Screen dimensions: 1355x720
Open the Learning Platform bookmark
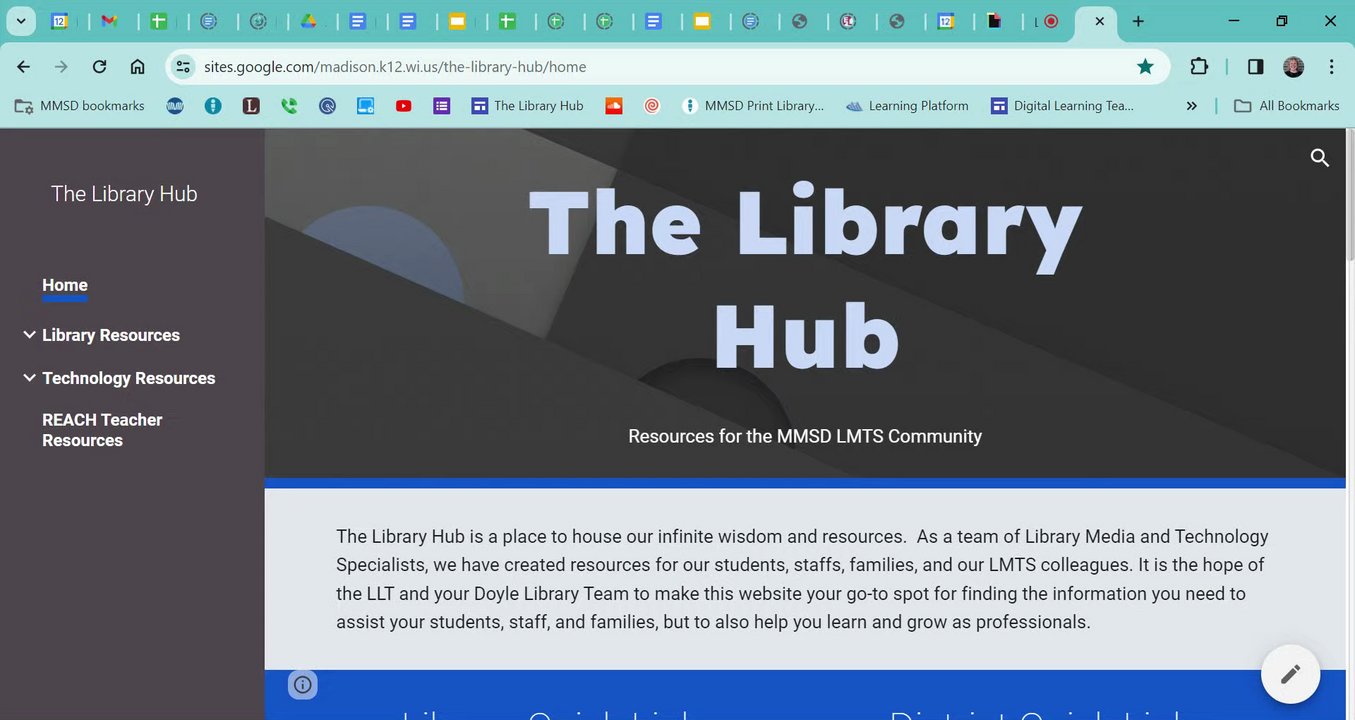point(907,105)
